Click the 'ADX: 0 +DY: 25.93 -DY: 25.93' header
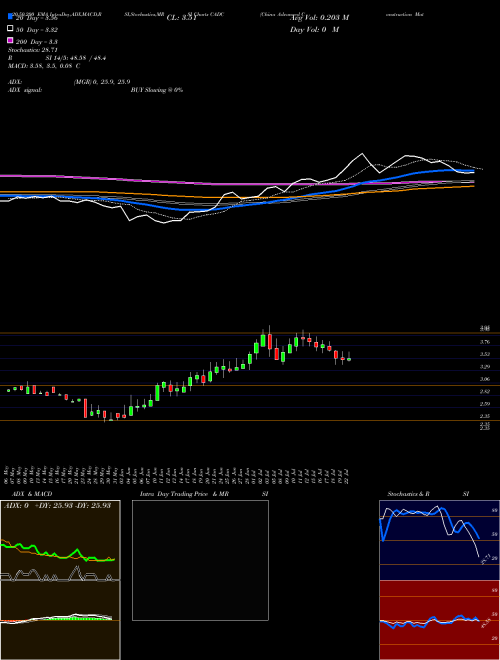The image size is (500, 660). point(57,505)
